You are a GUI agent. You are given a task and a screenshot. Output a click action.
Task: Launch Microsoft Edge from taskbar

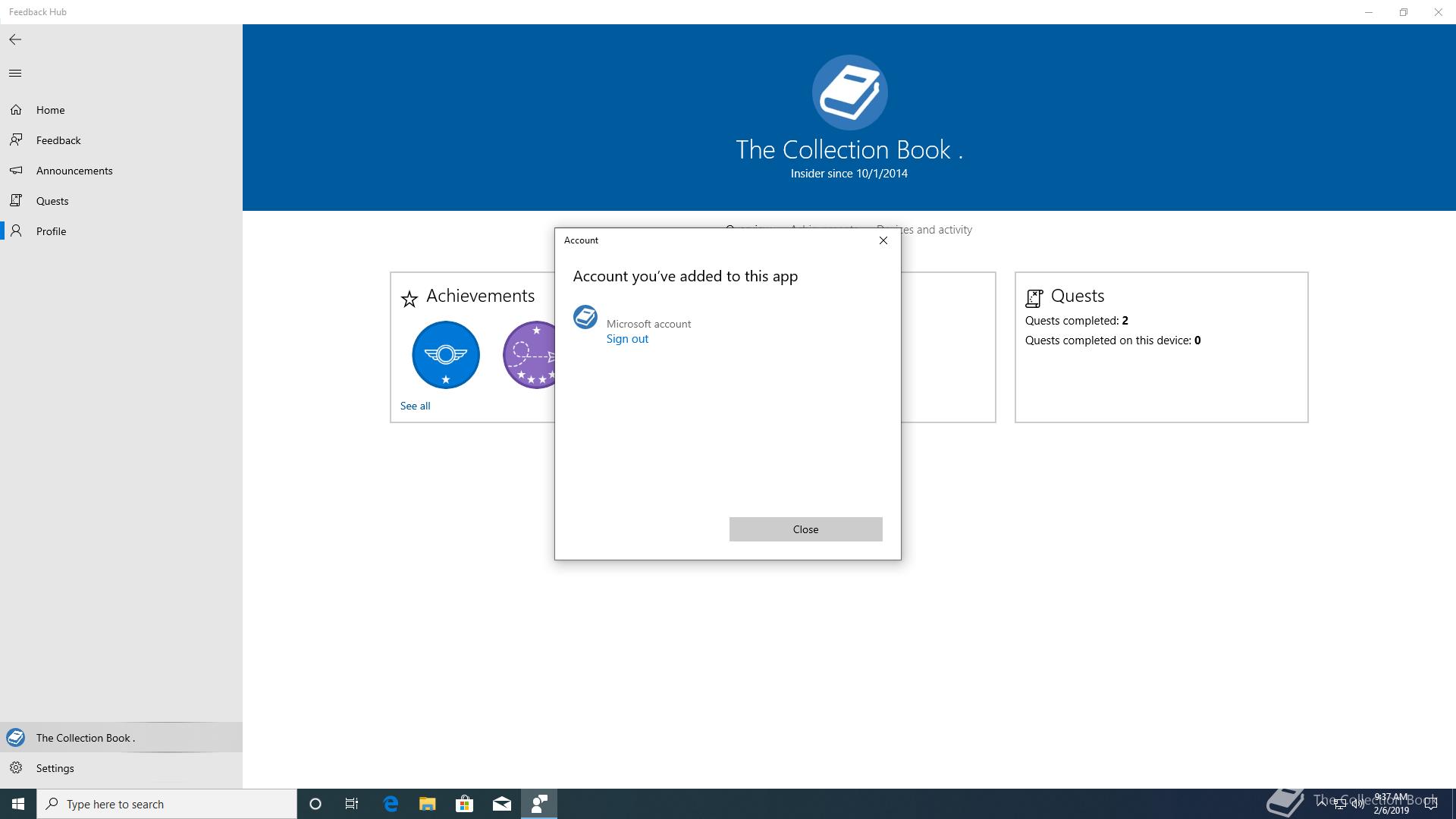click(391, 804)
